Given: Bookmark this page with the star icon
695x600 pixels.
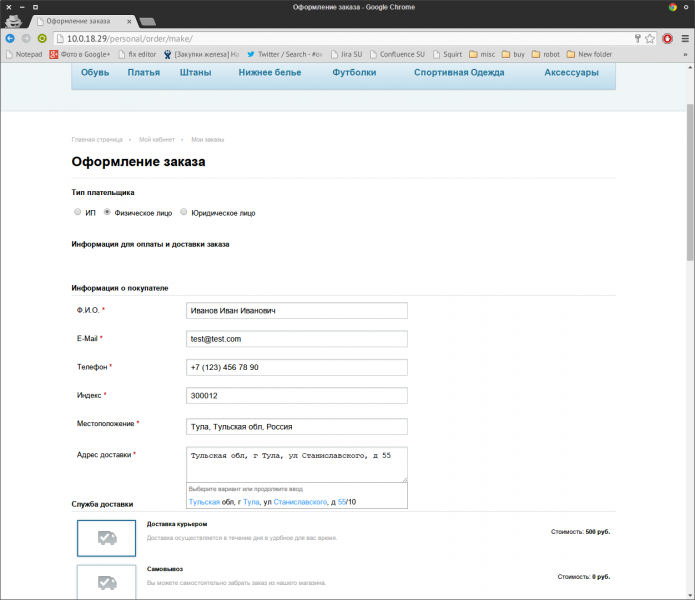Looking at the screenshot, I should point(650,38).
